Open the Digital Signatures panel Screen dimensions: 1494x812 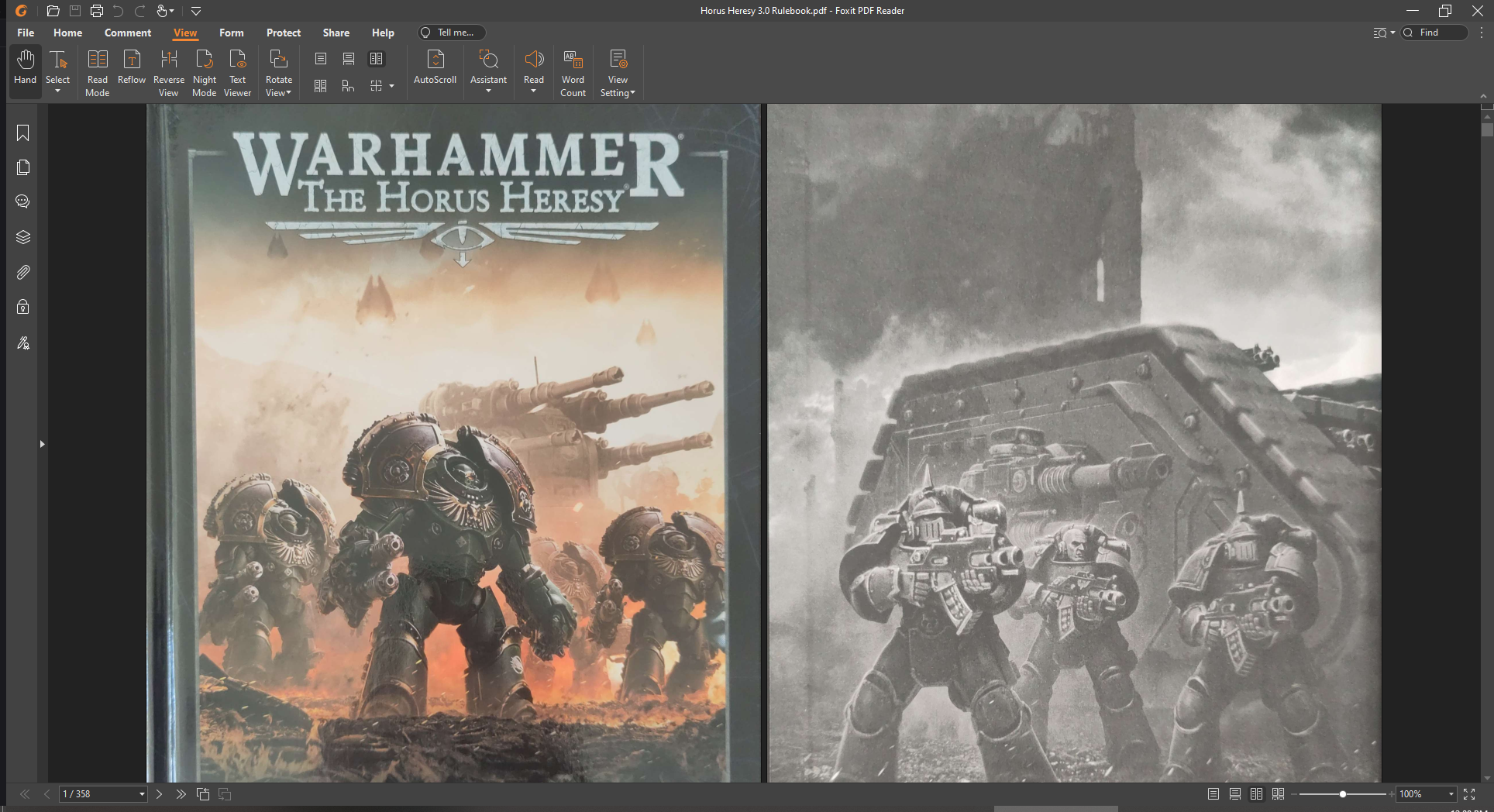point(23,342)
